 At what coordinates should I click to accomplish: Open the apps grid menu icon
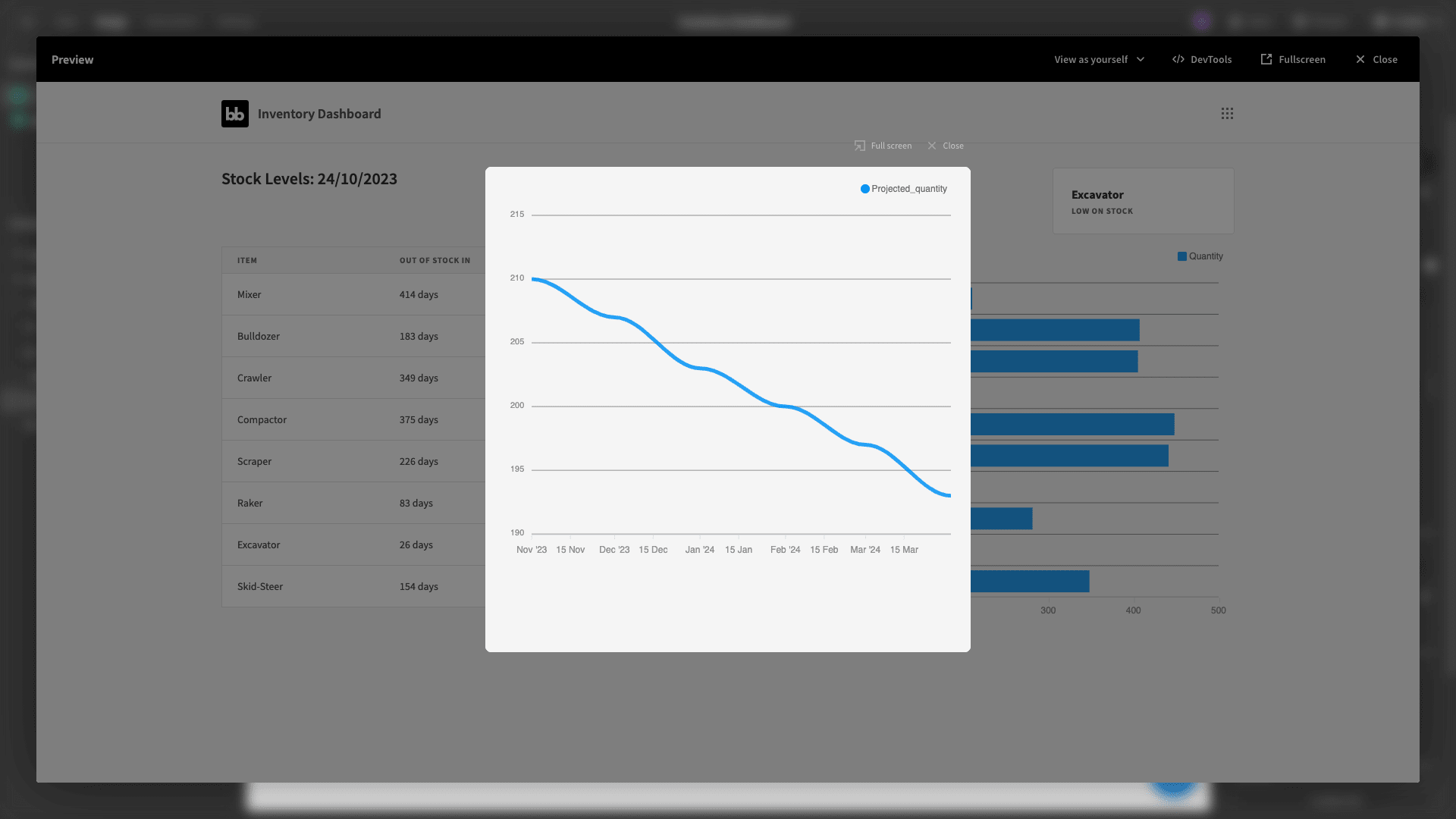pyautogui.click(x=1227, y=113)
